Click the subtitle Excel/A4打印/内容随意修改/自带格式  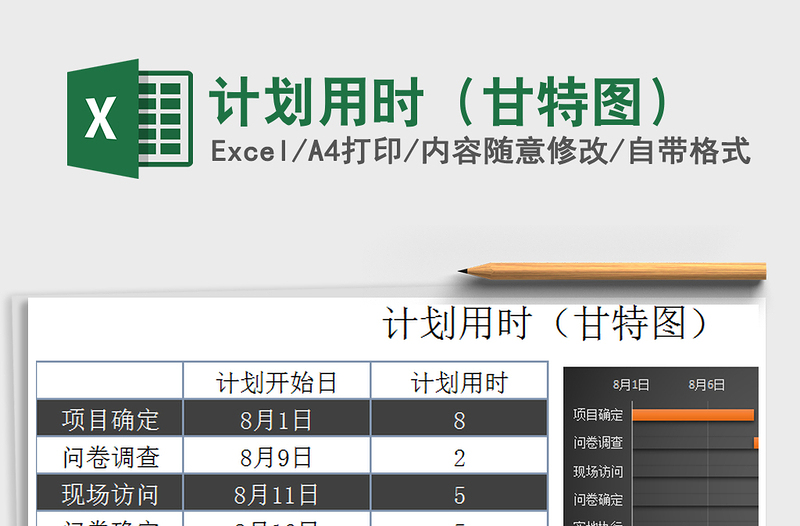click(481, 152)
